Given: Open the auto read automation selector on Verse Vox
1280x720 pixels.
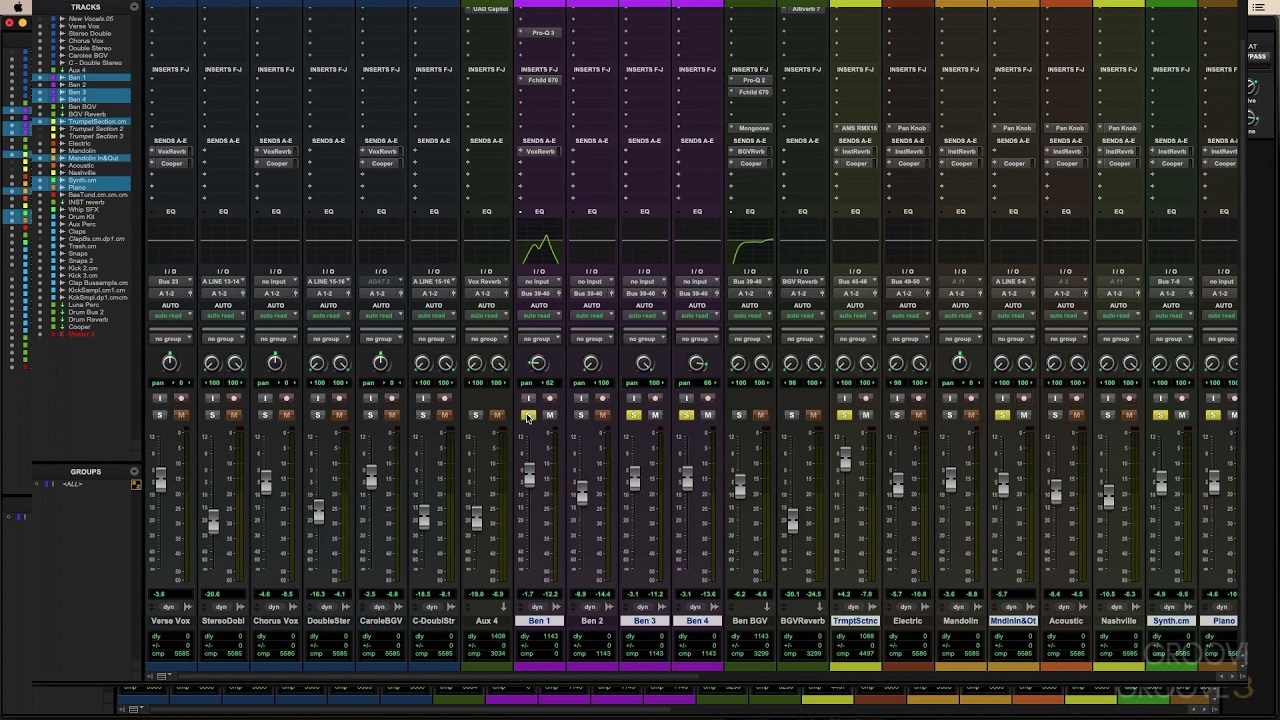Looking at the screenshot, I should pos(170,315).
